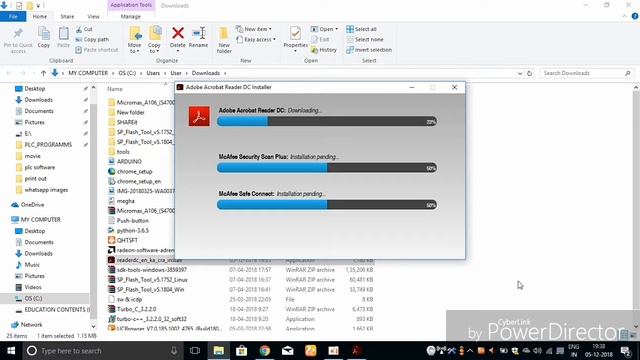The width and height of the screenshot is (640, 360).
Task: Click the clock showing 05-12-2018
Action: pos(599,351)
